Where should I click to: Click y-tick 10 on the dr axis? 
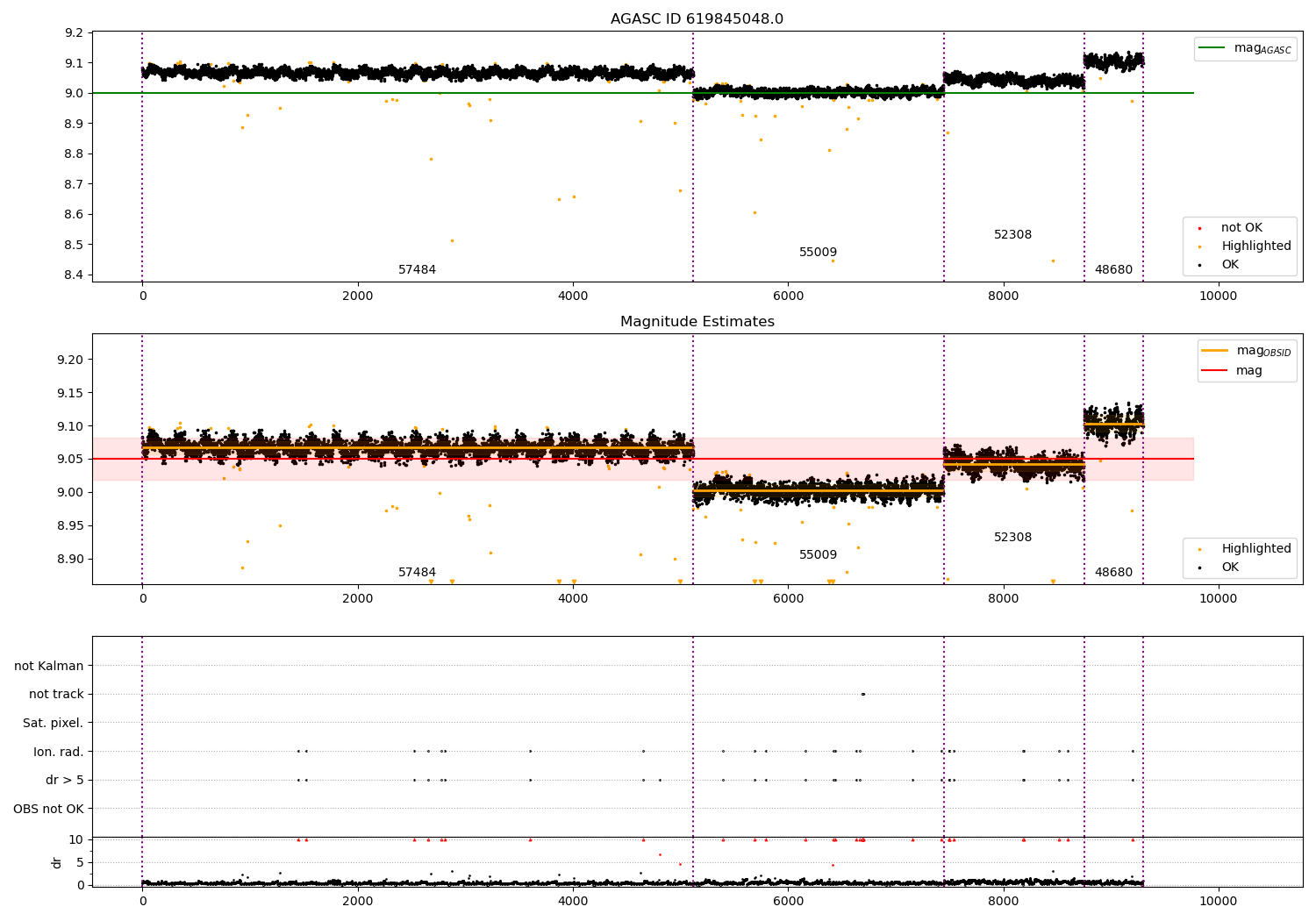tap(76, 840)
